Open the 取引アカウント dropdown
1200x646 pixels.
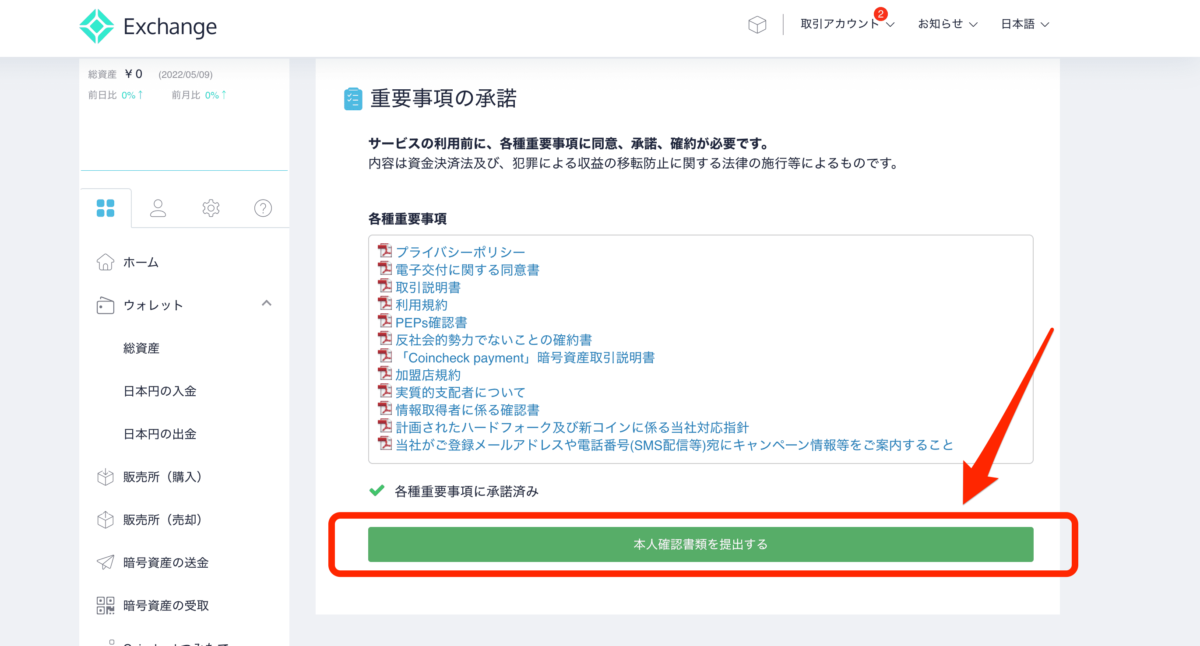click(847, 25)
